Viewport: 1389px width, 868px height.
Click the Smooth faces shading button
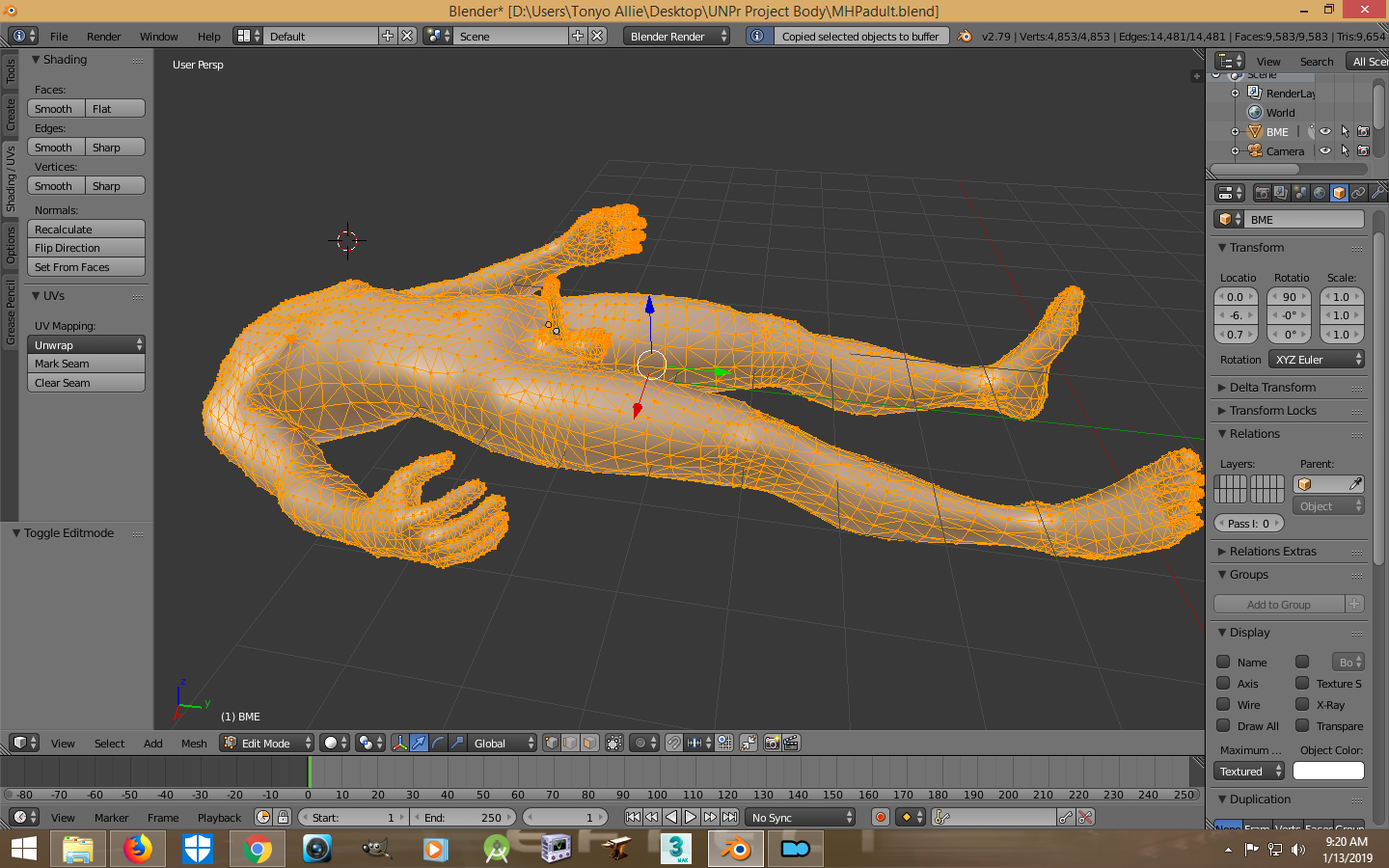[x=56, y=108]
